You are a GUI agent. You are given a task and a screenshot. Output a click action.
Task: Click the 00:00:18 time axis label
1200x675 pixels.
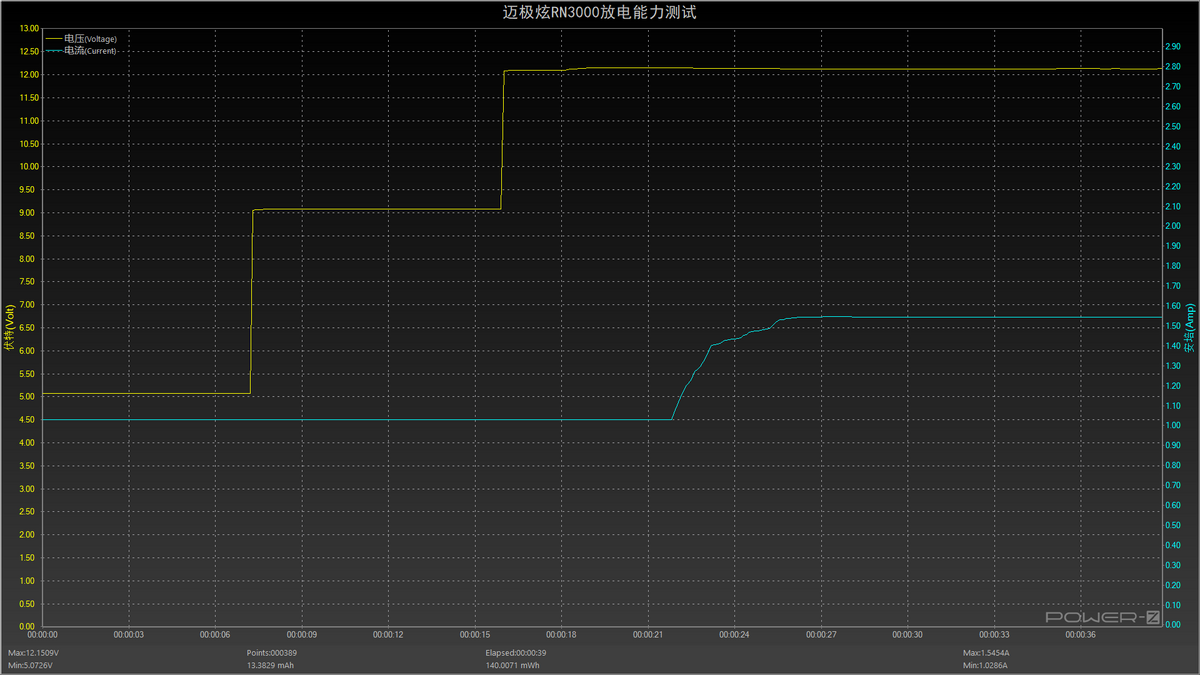pos(561,635)
